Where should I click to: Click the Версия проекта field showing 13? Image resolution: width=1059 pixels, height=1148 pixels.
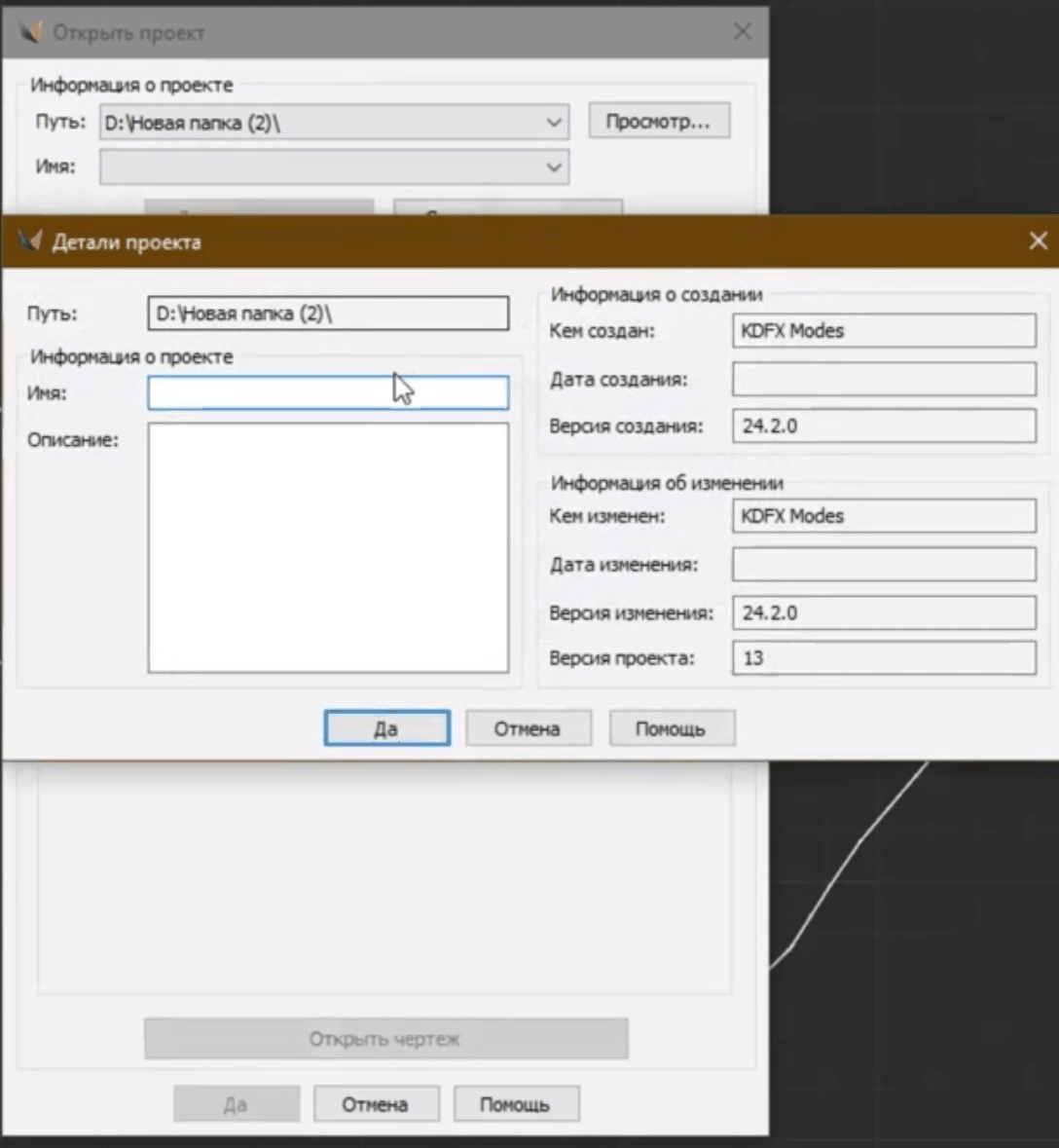click(883, 658)
